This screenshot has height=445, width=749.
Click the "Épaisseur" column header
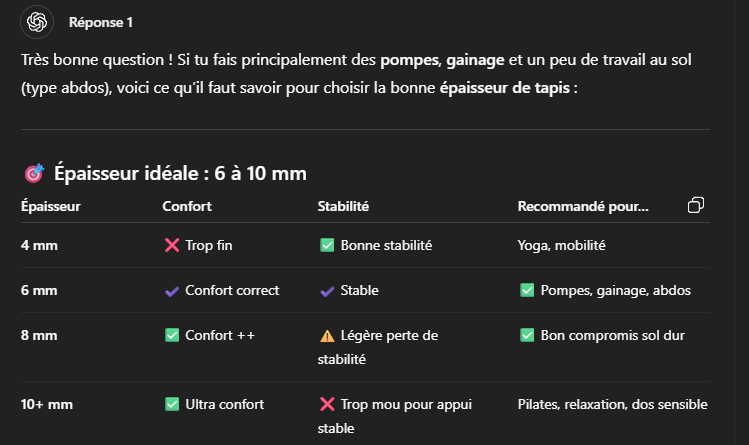coord(50,207)
